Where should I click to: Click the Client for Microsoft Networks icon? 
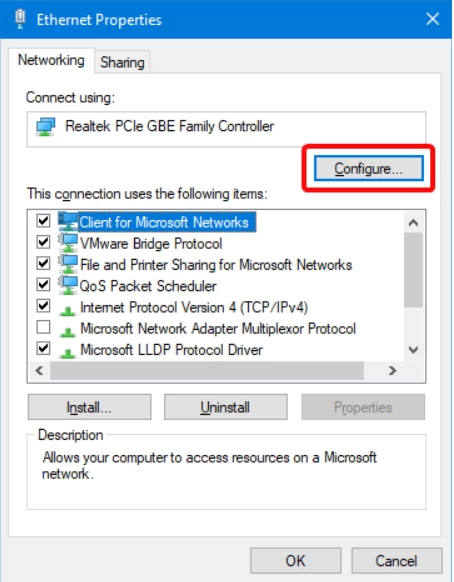point(68,221)
